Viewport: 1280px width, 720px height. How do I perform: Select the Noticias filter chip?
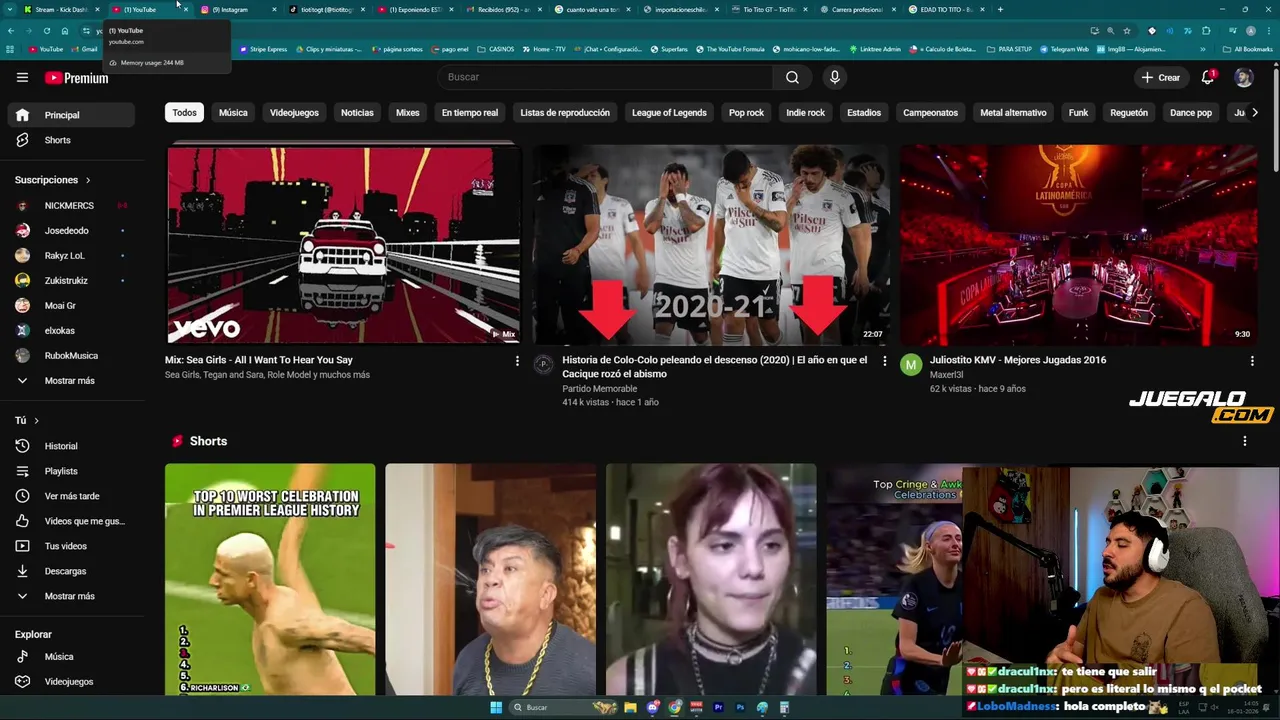click(x=357, y=113)
